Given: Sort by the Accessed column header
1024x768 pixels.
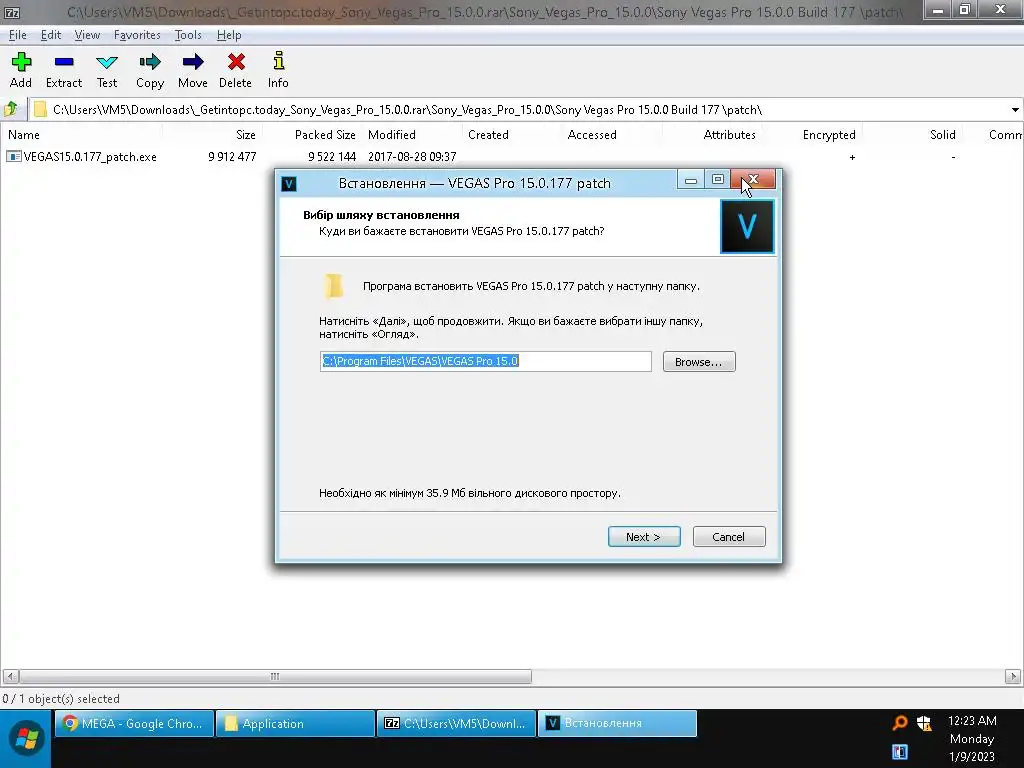Looking at the screenshot, I should click(592, 135).
